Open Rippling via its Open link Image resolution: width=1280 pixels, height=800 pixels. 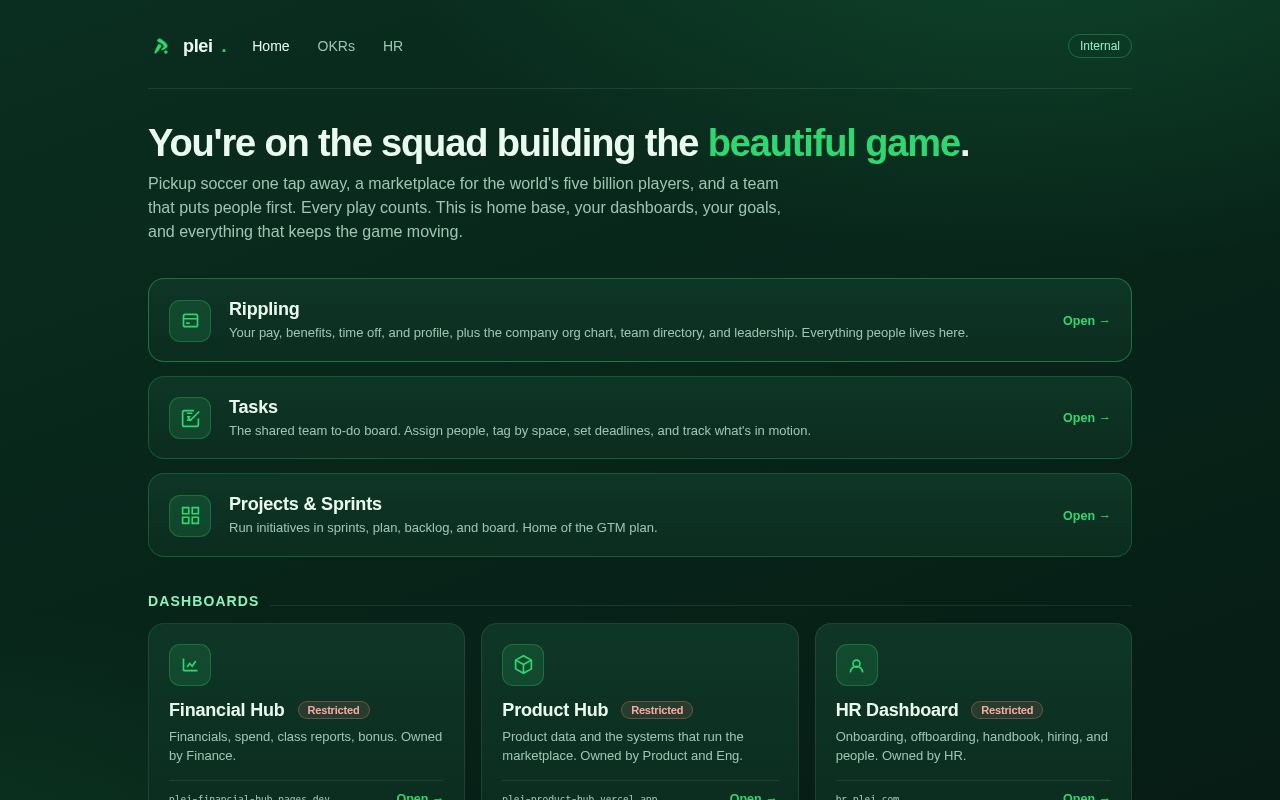(1086, 321)
